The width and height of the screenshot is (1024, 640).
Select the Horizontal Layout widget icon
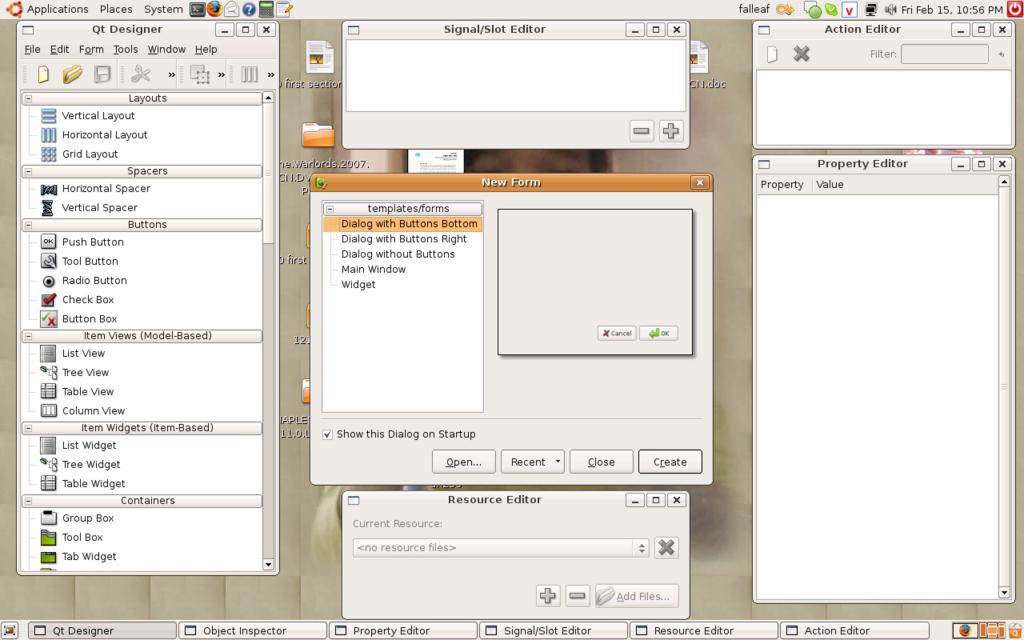(x=48, y=135)
